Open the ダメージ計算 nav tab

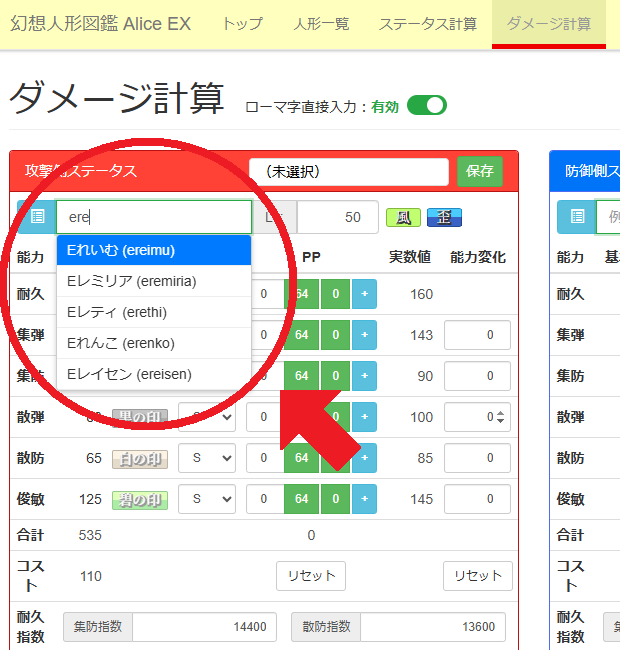point(549,24)
